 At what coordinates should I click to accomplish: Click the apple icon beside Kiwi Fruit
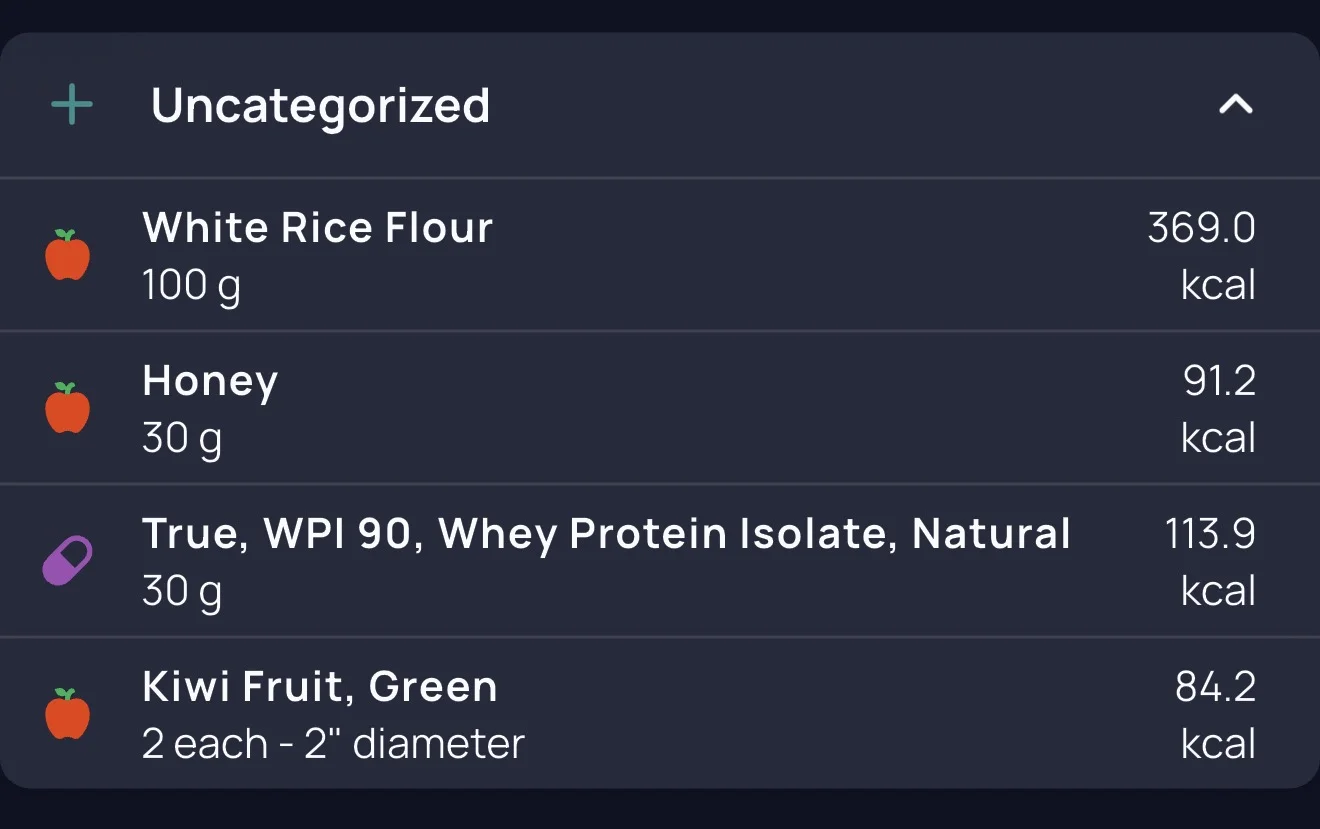68,714
